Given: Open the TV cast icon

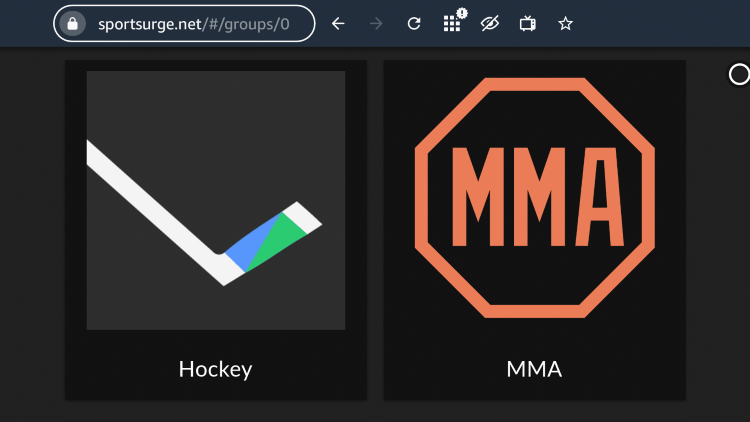Looking at the screenshot, I should tap(528, 23).
